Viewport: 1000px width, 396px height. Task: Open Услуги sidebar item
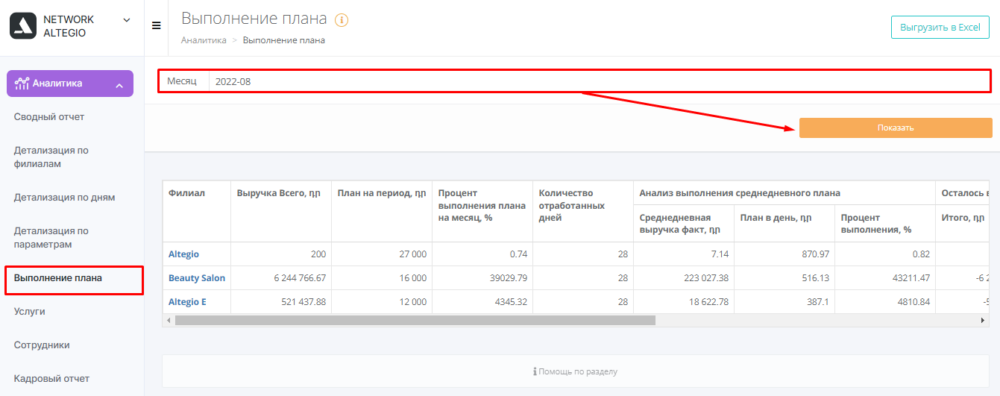tap(29, 312)
